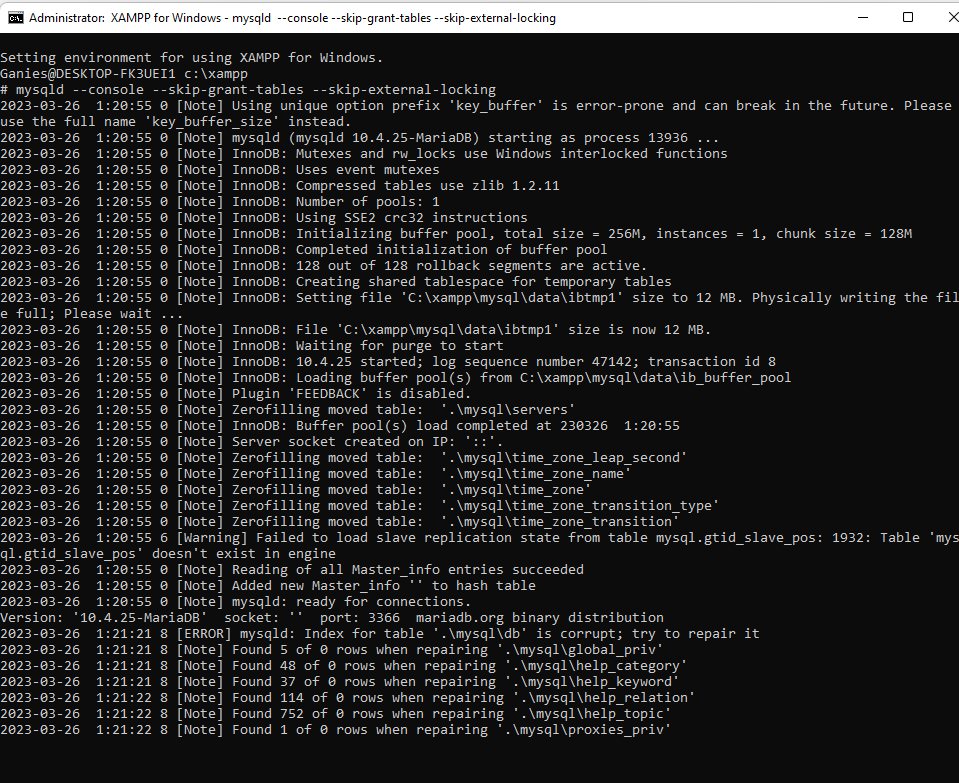This screenshot has width=959, height=783.
Task: Click the line 'Found 114 of 0 rows' for help_relation
Action: click(x=347, y=697)
